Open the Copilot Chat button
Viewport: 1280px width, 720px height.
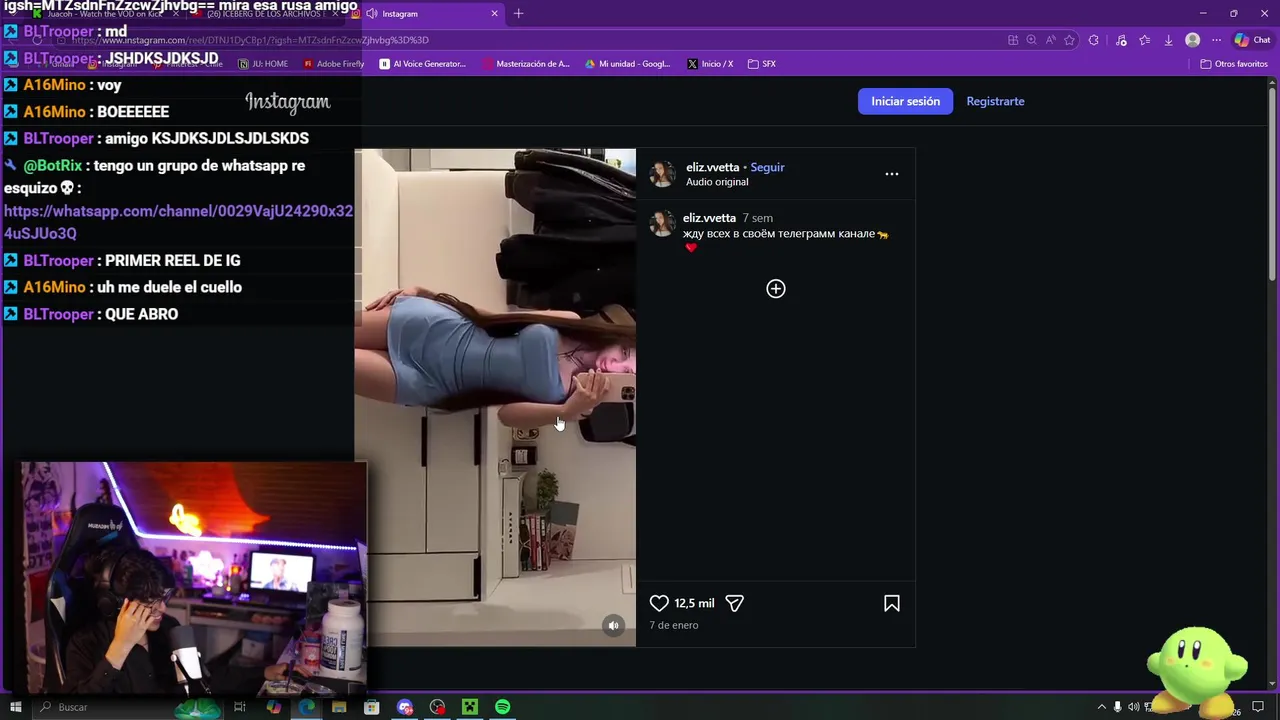(1253, 40)
